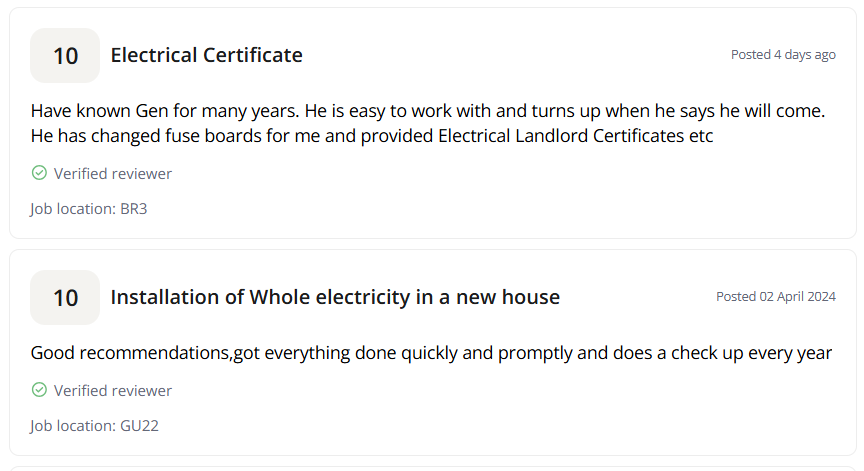
Task: Click Job location BR3 text
Action: point(89,209)
